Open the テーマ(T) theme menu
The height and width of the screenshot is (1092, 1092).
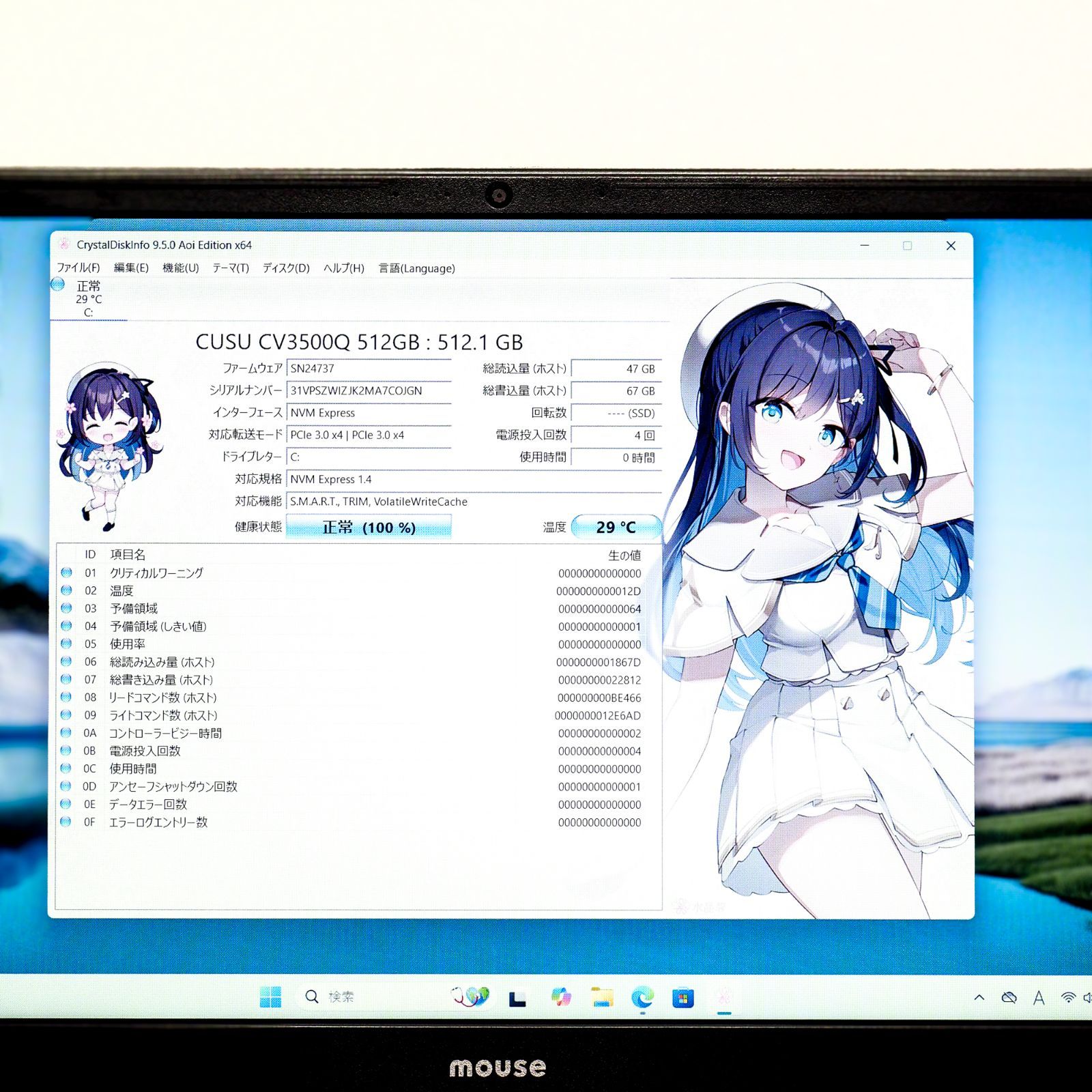tap(230, 268)
